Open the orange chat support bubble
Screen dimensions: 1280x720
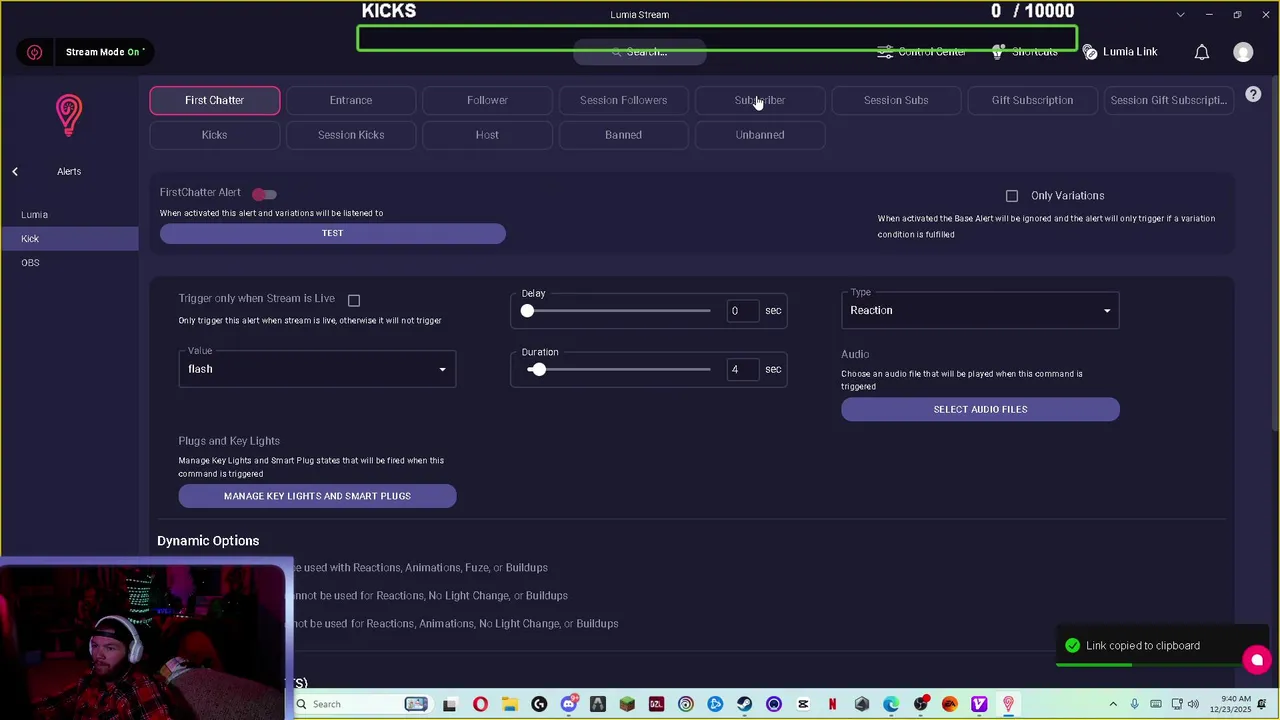click(x=1257, y=660)
